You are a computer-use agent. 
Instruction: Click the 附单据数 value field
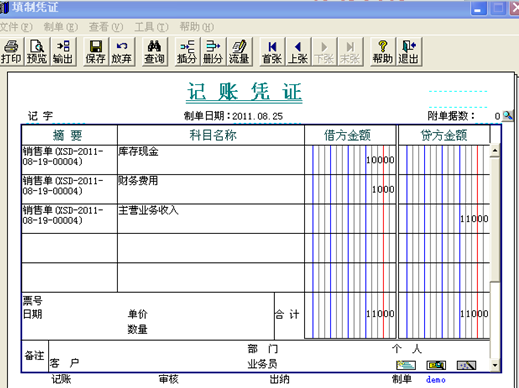pyautogui.click(x=488, y=116)
